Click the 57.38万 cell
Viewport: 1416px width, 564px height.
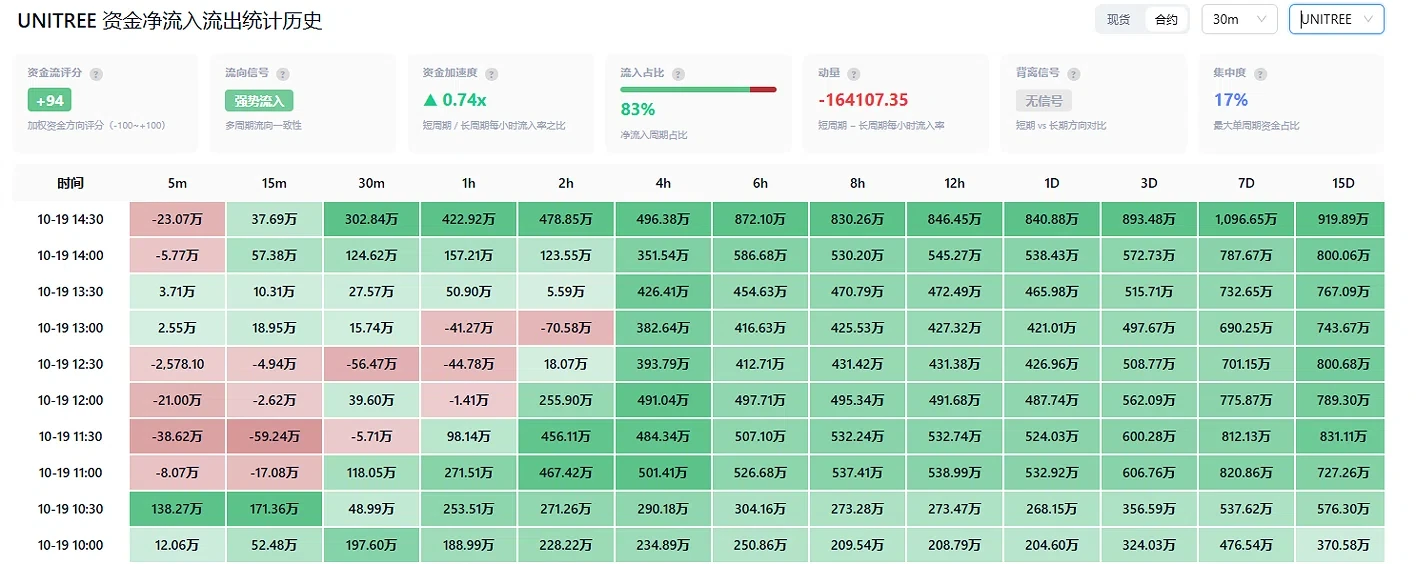click(274, 255)
